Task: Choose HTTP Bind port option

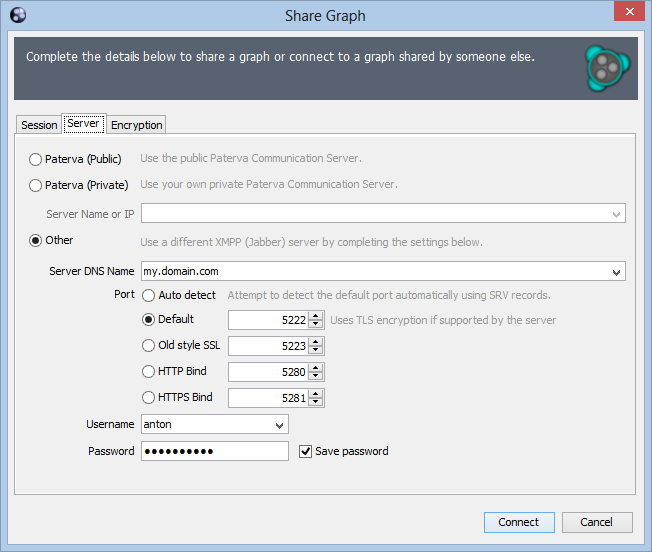Action: click(174, 371)
